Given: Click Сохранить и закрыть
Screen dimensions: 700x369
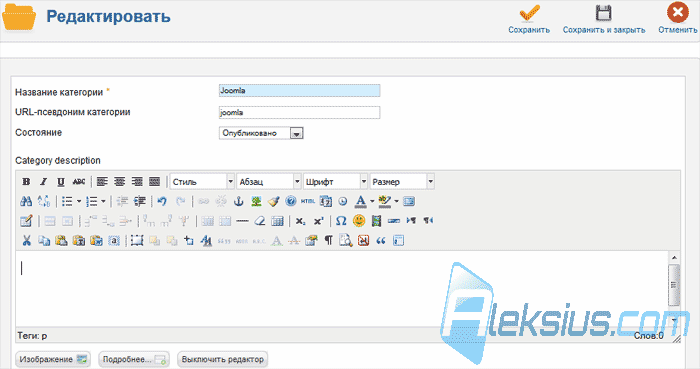Looking at the screenshot, I should (604, 19).
